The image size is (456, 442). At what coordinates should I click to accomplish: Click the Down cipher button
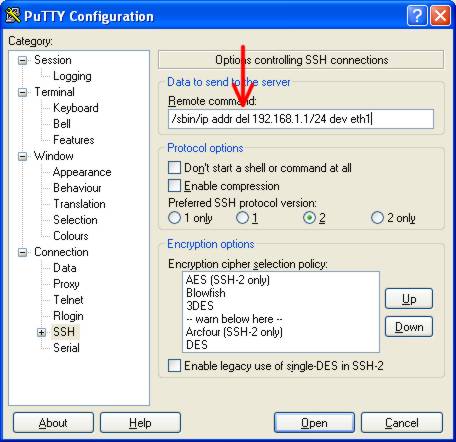pyautogui.click(x=409, y=327)
